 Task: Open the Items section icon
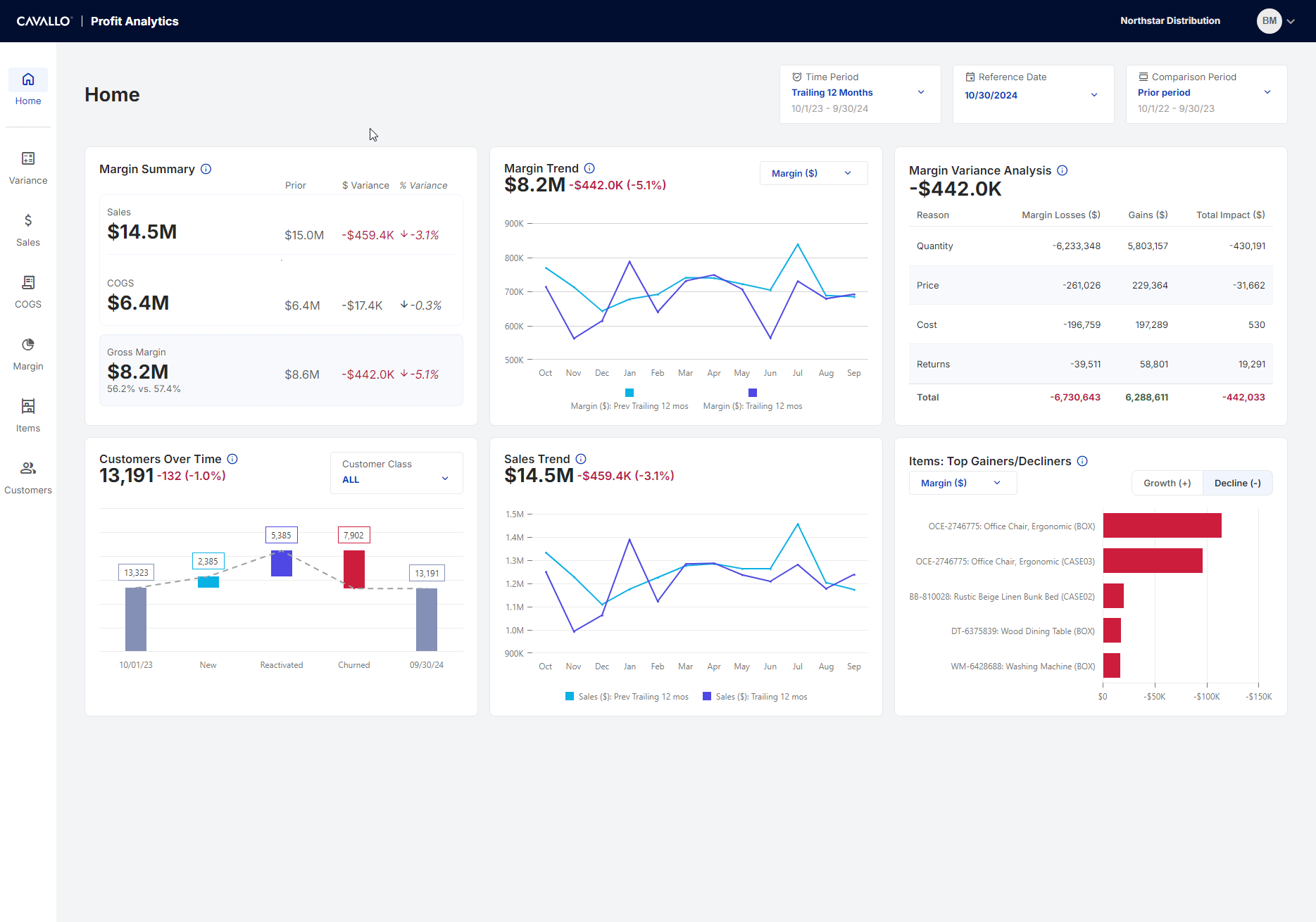coord(28,407)
